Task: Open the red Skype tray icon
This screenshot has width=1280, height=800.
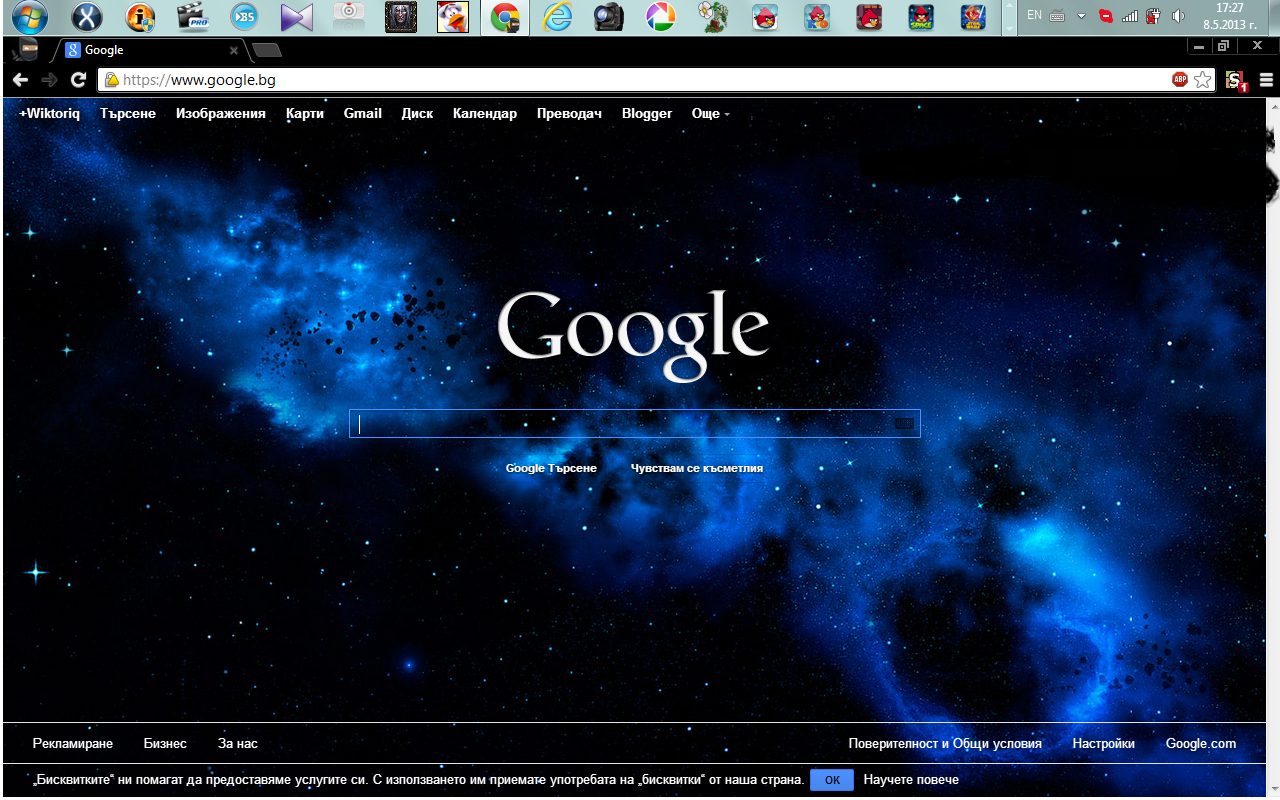Action: pyautogui.click(x=1106, y=16)
